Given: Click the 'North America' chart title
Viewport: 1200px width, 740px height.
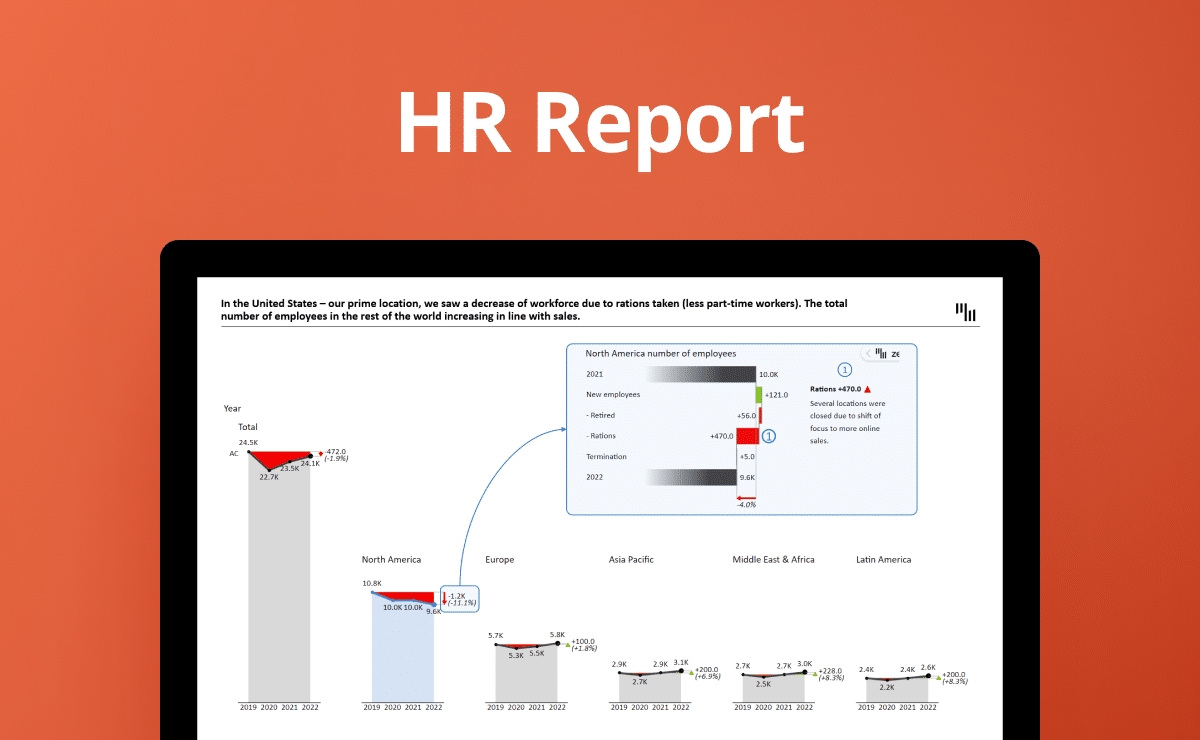Looking at the screenshot, I should pyautogui.click(x=391, y=560).
